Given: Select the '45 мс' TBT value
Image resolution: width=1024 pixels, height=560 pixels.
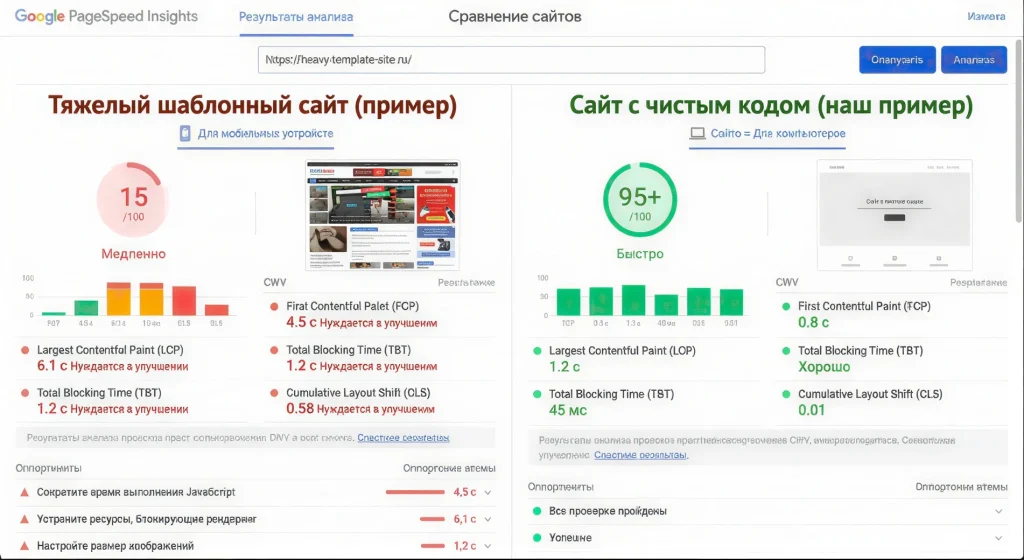Looking at the screenshot, I should tap(568, 411).
